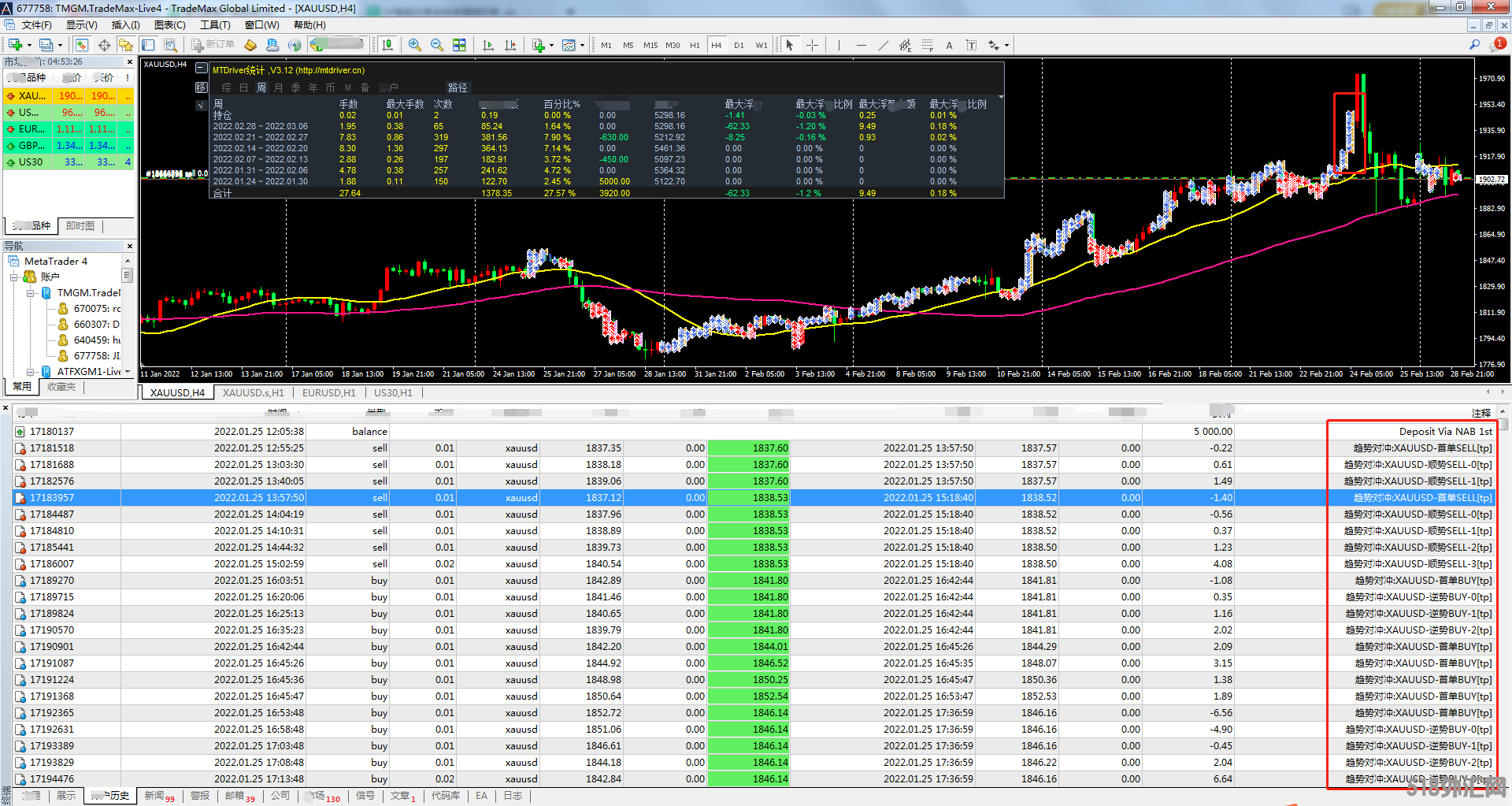Pick the trendline drawing tool

[883, 45]
